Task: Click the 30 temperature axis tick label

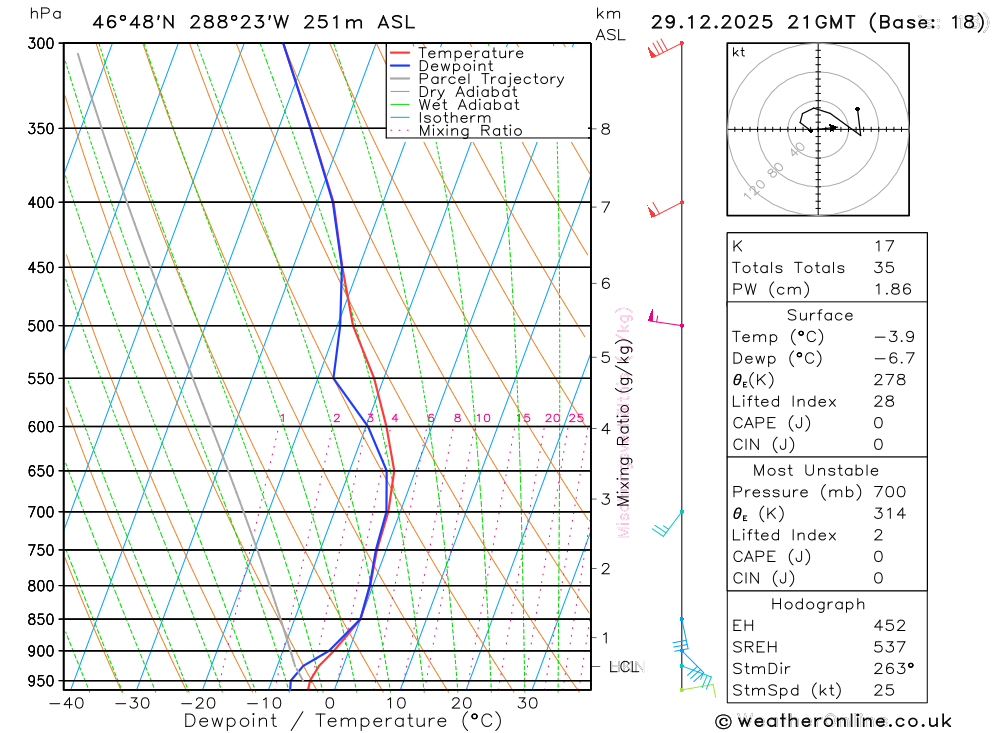Action: [527, 704]
